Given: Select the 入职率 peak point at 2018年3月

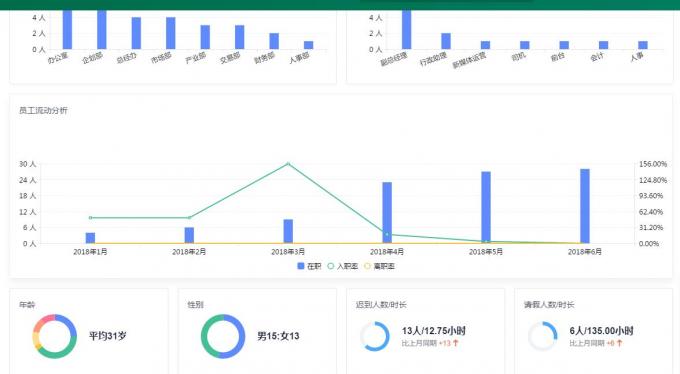Looking at the screenshot, I should pyautogui.click(x=288, y=164).
